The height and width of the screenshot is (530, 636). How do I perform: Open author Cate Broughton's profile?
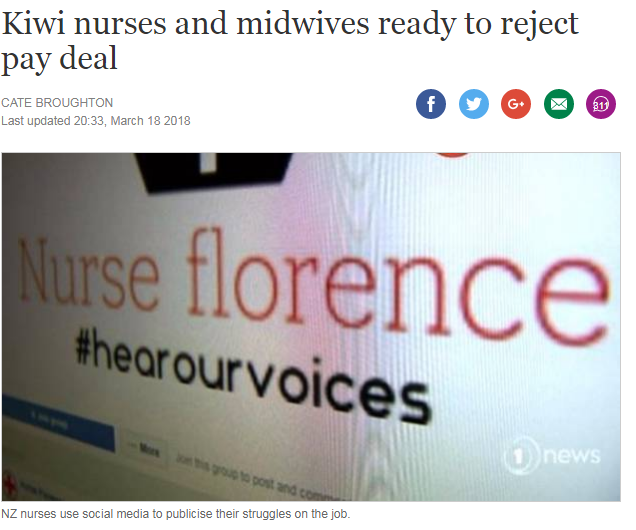(x=57, y=103)
